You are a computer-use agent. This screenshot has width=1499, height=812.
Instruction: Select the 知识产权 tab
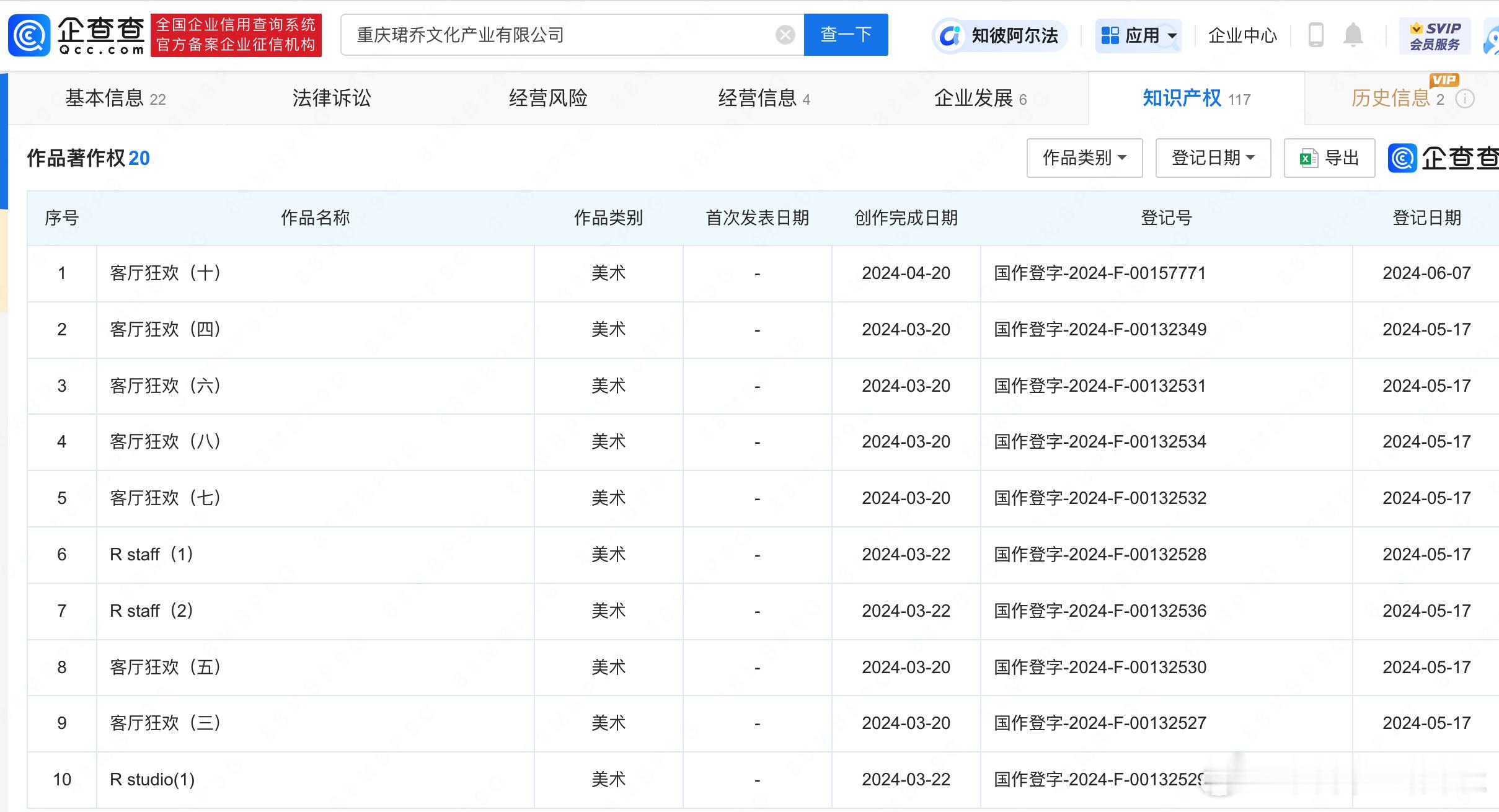[1196, 99]
